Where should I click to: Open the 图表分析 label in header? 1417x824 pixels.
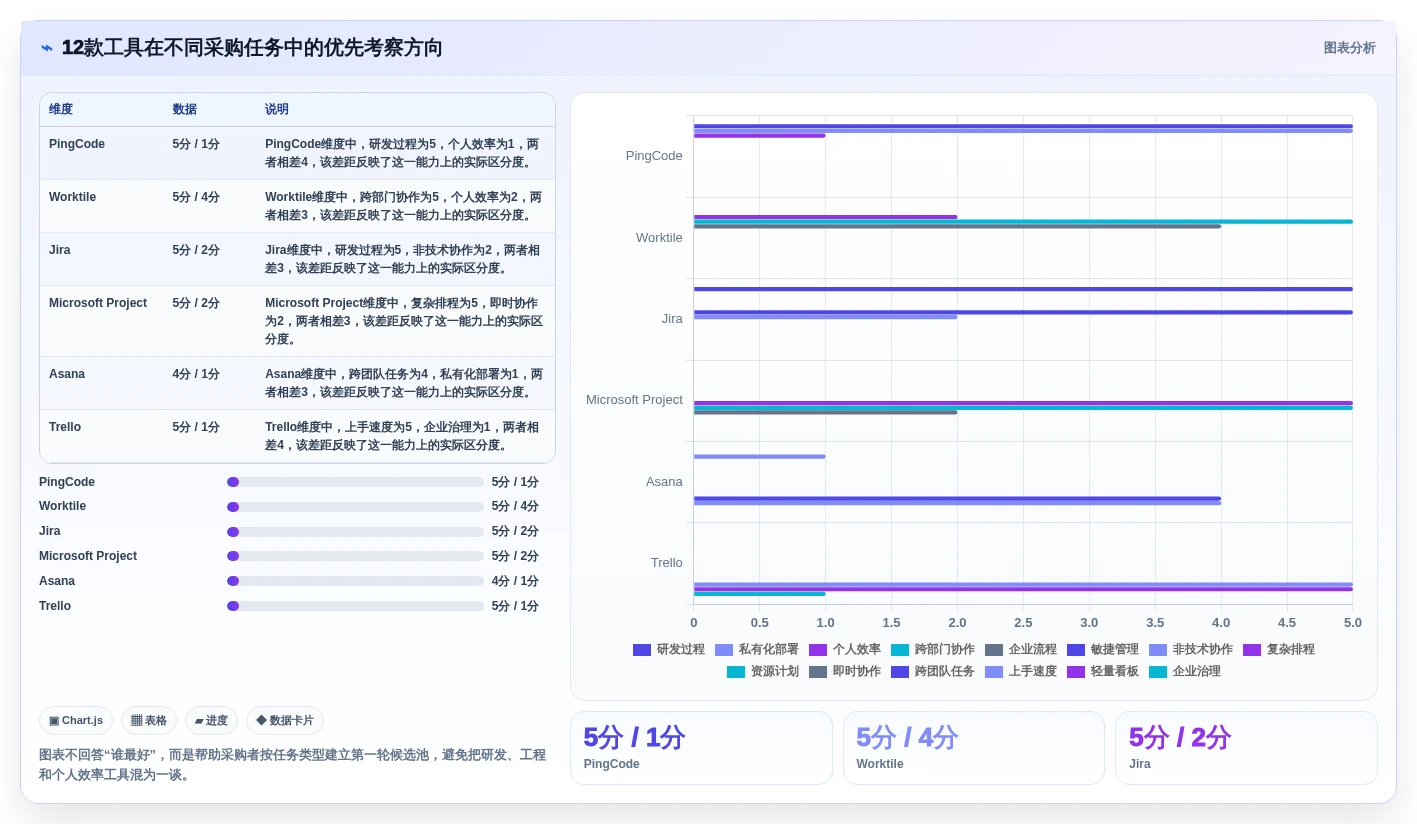tap(1349, 48)
